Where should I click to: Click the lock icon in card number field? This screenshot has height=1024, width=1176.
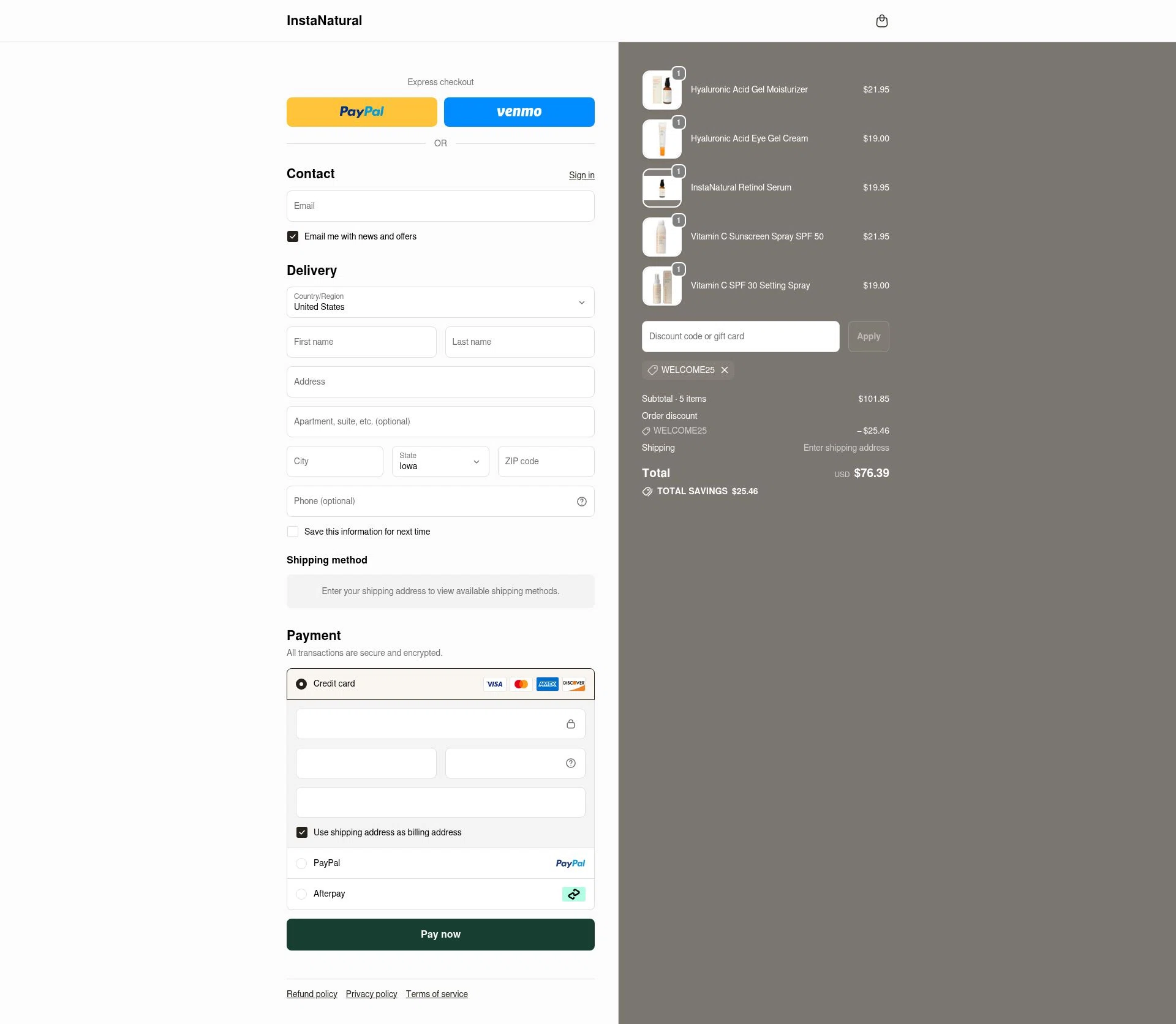571,724
